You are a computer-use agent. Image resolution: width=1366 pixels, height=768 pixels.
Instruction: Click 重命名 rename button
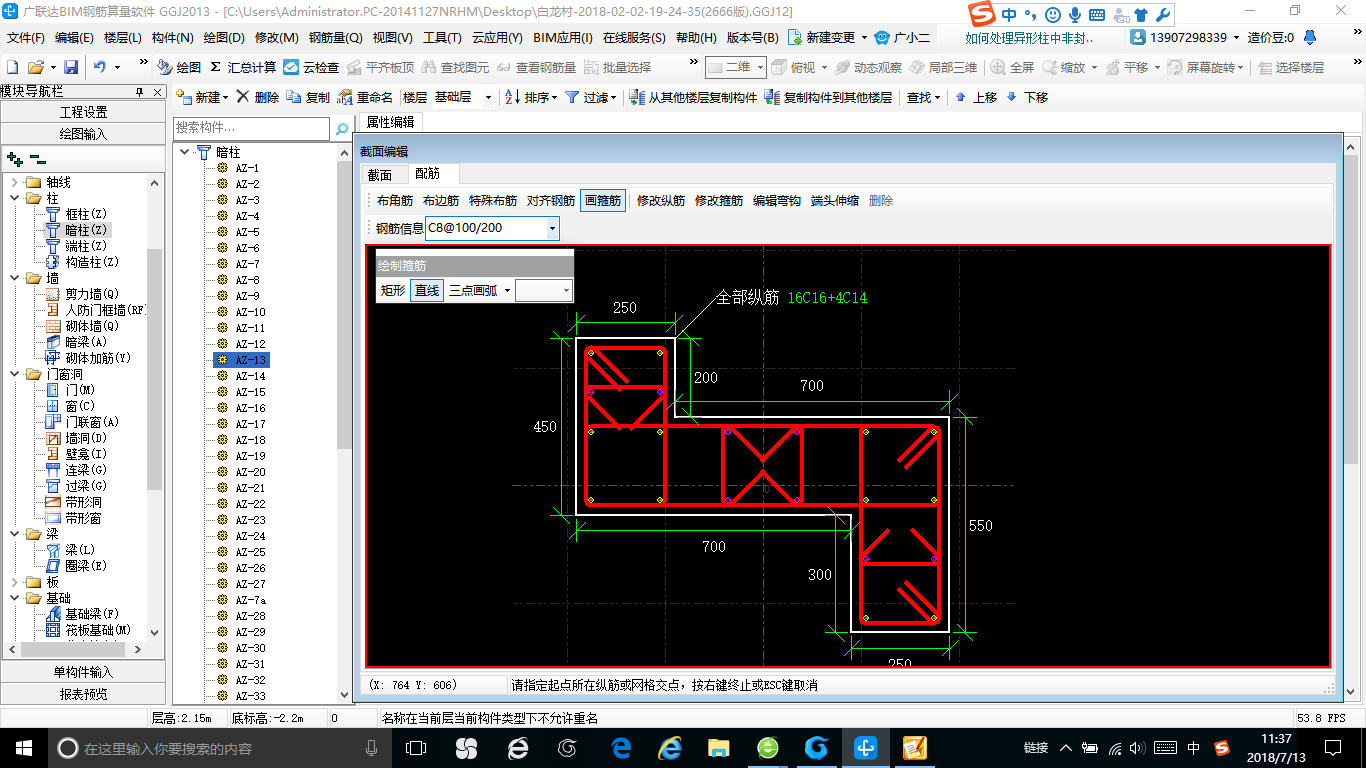tap(366, 97)
